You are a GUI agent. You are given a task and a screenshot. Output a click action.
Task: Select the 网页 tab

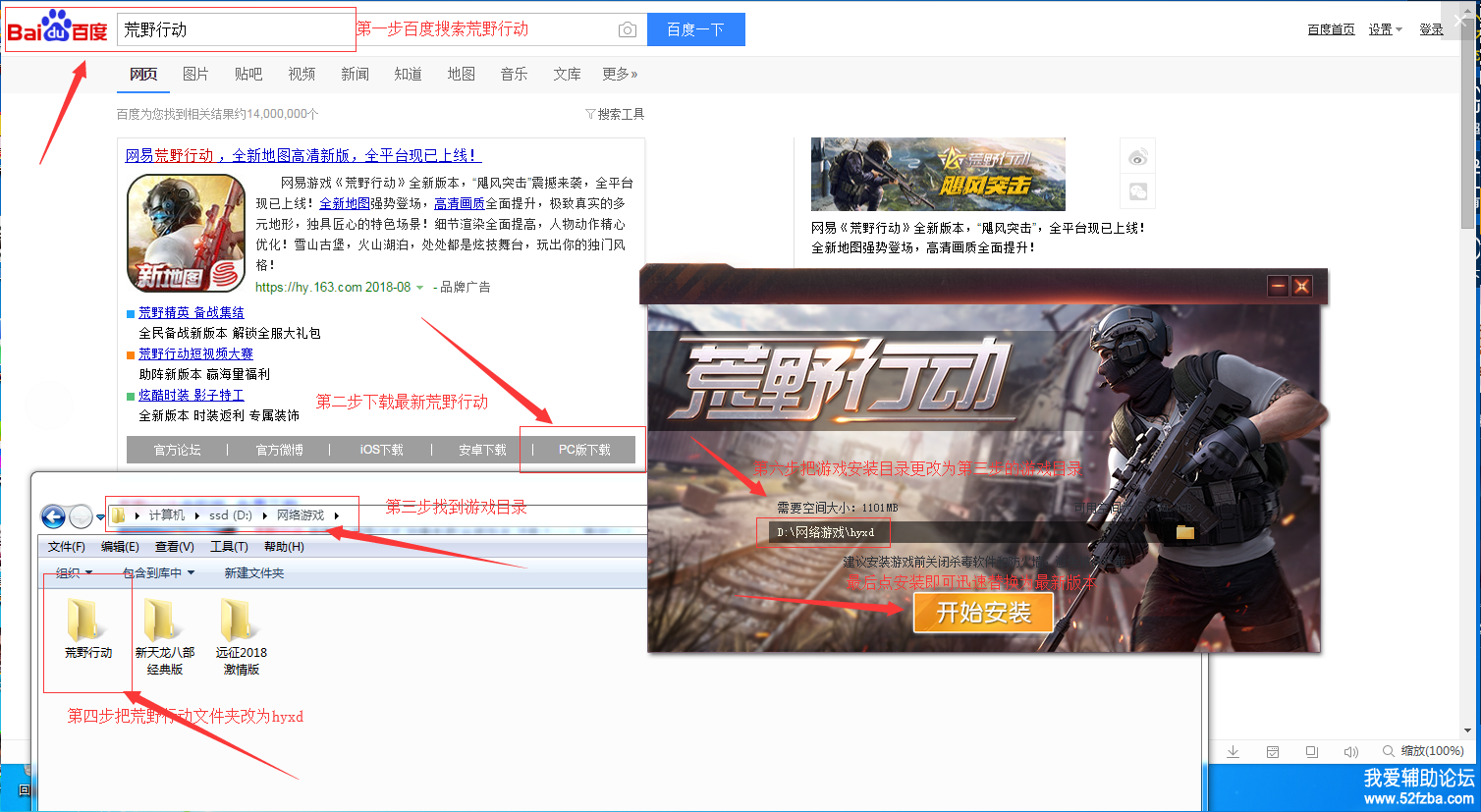point(143,74)
